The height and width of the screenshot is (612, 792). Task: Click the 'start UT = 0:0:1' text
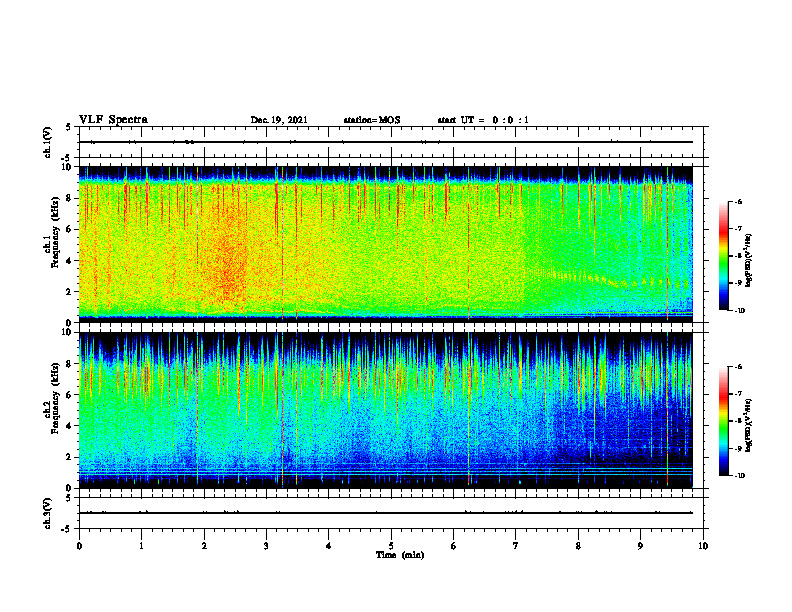point(483,120)
